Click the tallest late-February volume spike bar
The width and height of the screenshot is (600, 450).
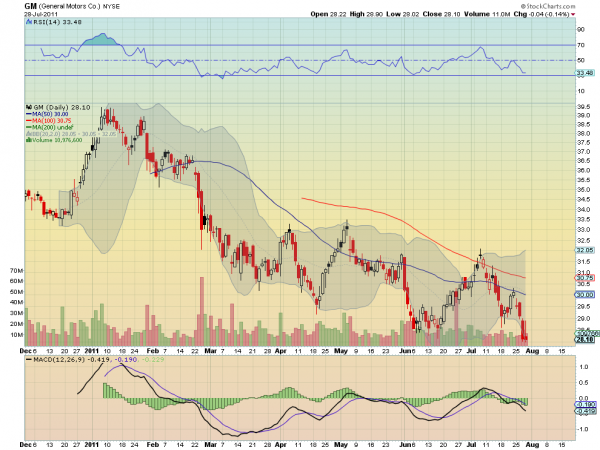(x=202, y=311)
